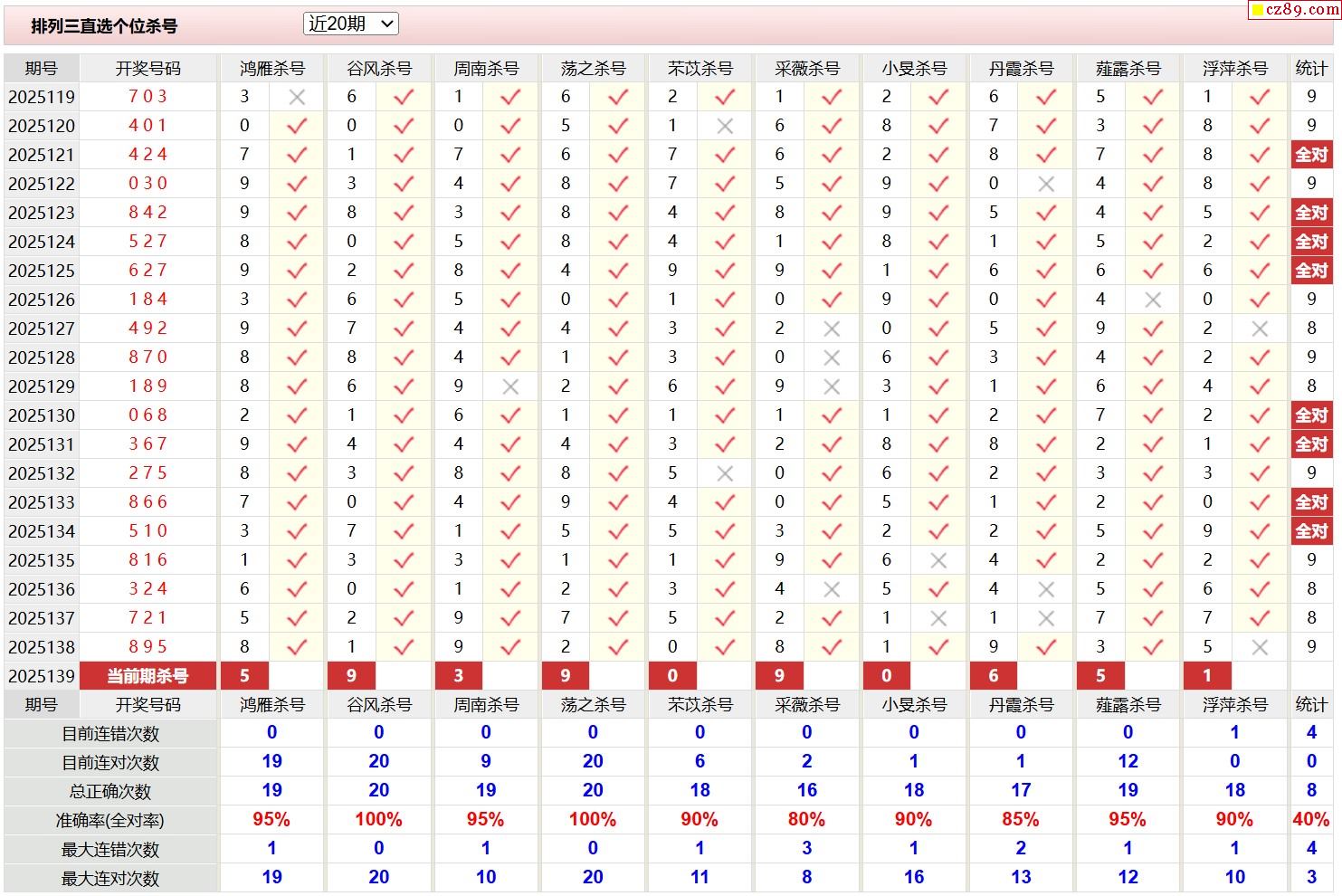The height and width of the screenshot is (896, 1342).
Task: Click the red check for 周南杀号 in row 2025130
Action: coord(510,415)
